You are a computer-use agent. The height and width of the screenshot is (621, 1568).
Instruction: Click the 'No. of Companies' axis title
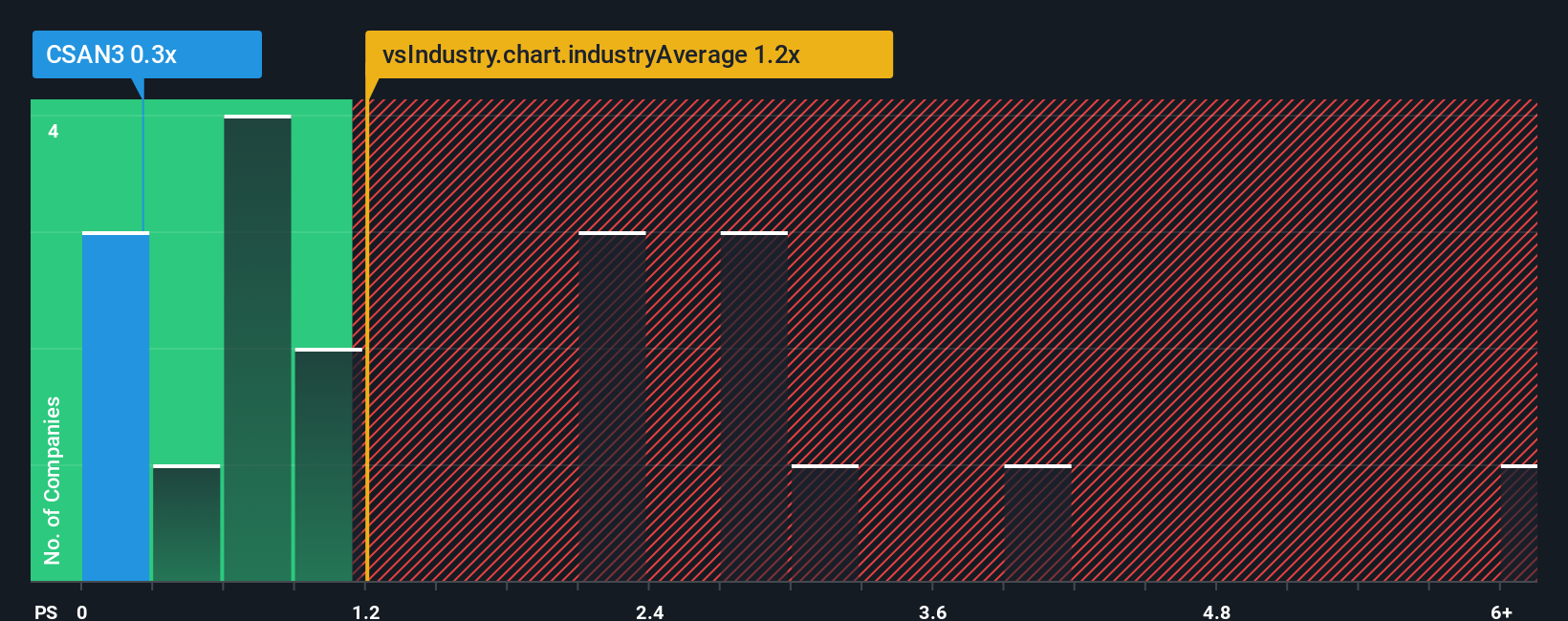(x=53, y=481)
